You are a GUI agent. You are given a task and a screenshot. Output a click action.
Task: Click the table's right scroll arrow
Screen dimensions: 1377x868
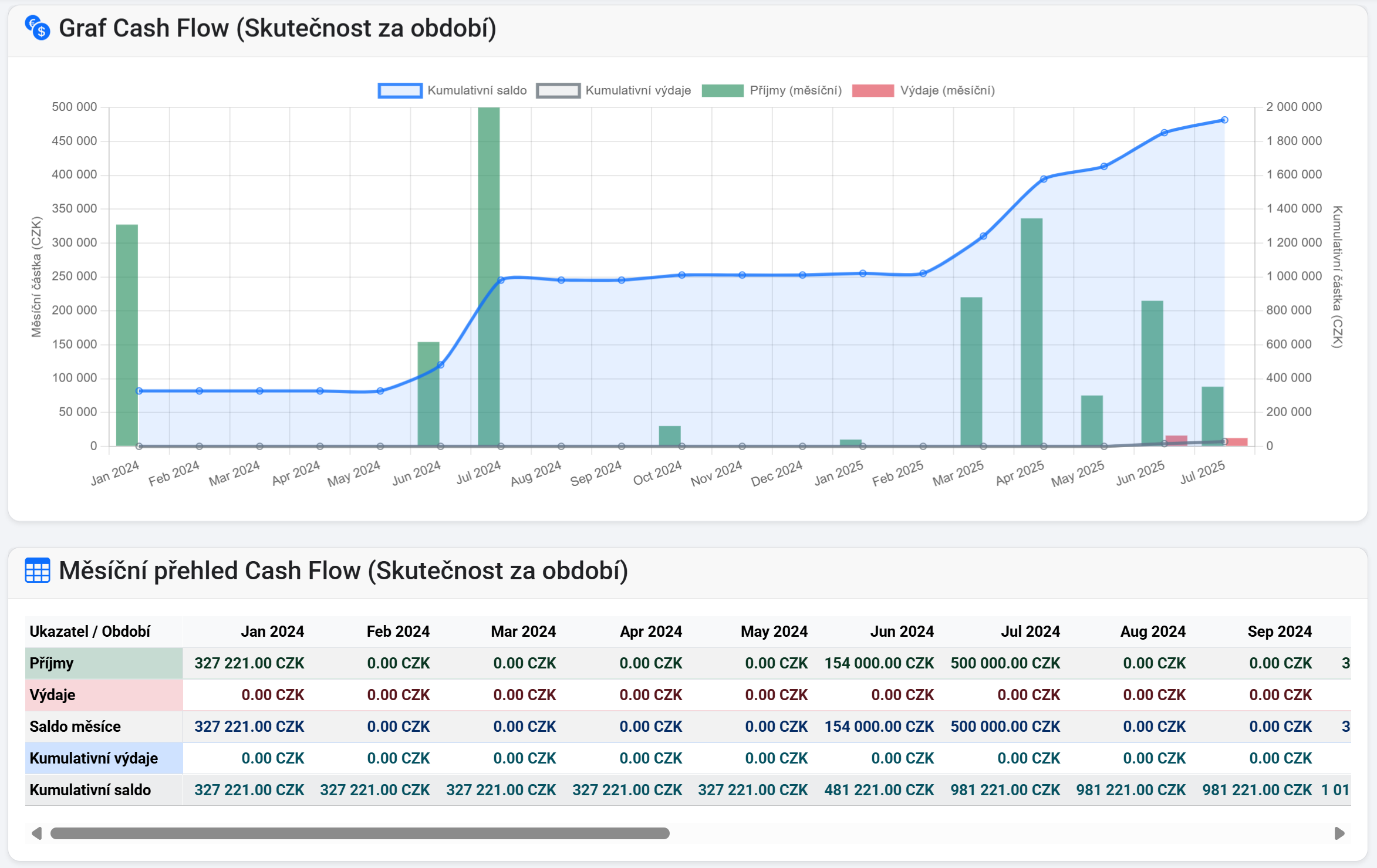[1339, 833]
